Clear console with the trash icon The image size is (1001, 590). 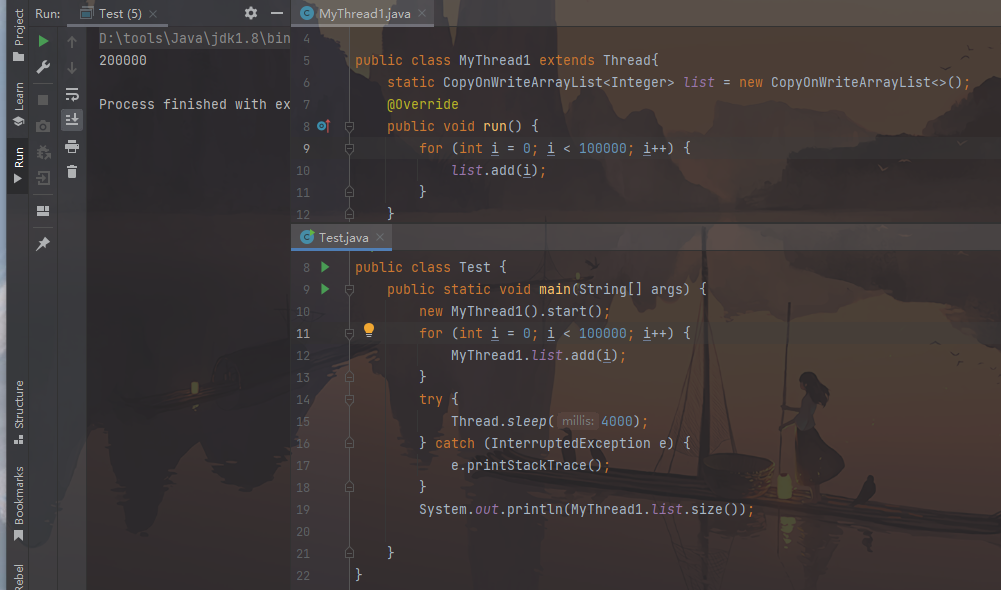click(x=72, y=172)
